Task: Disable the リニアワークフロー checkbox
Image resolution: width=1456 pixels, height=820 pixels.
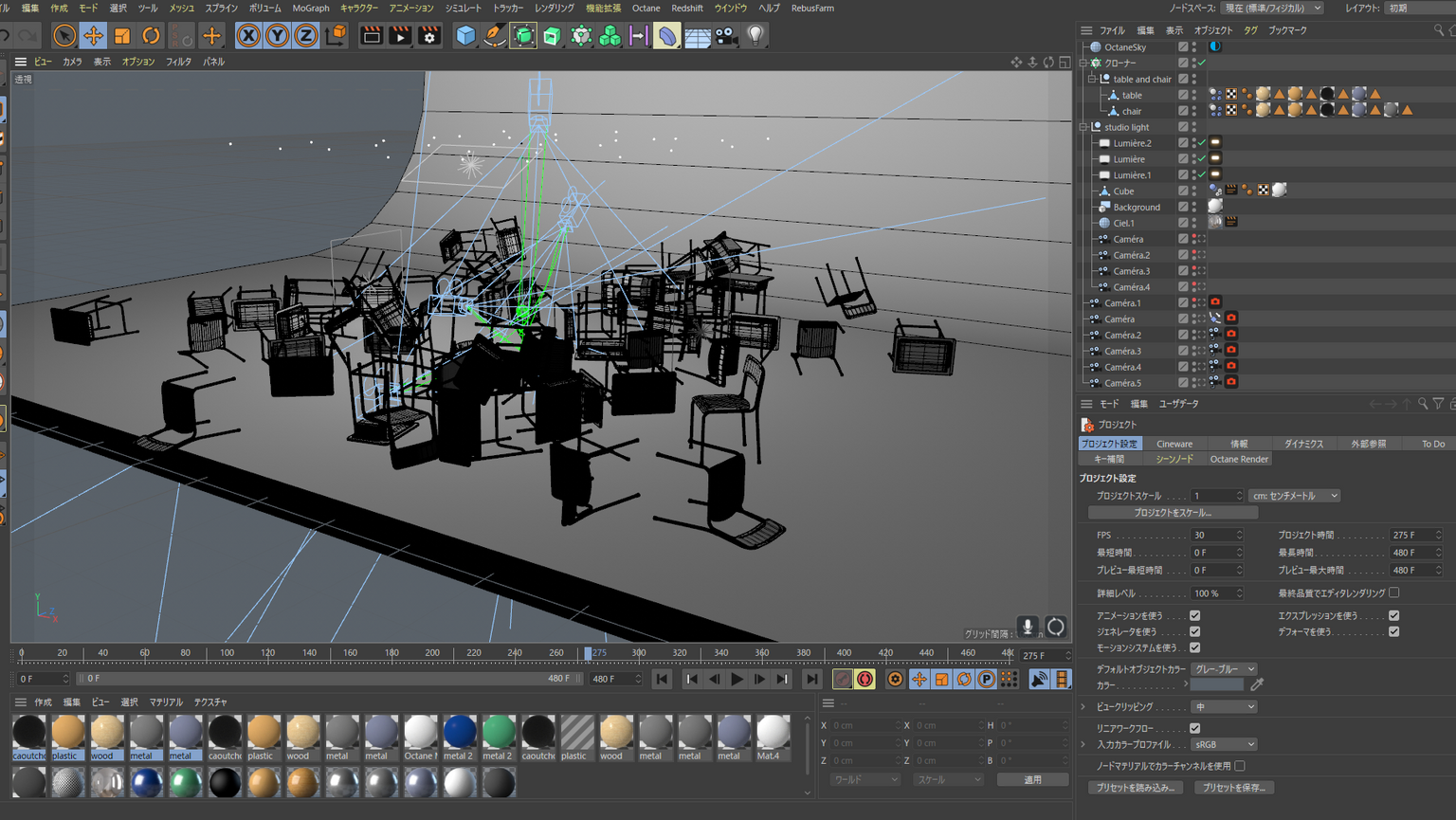Action: click(1194, 728)
